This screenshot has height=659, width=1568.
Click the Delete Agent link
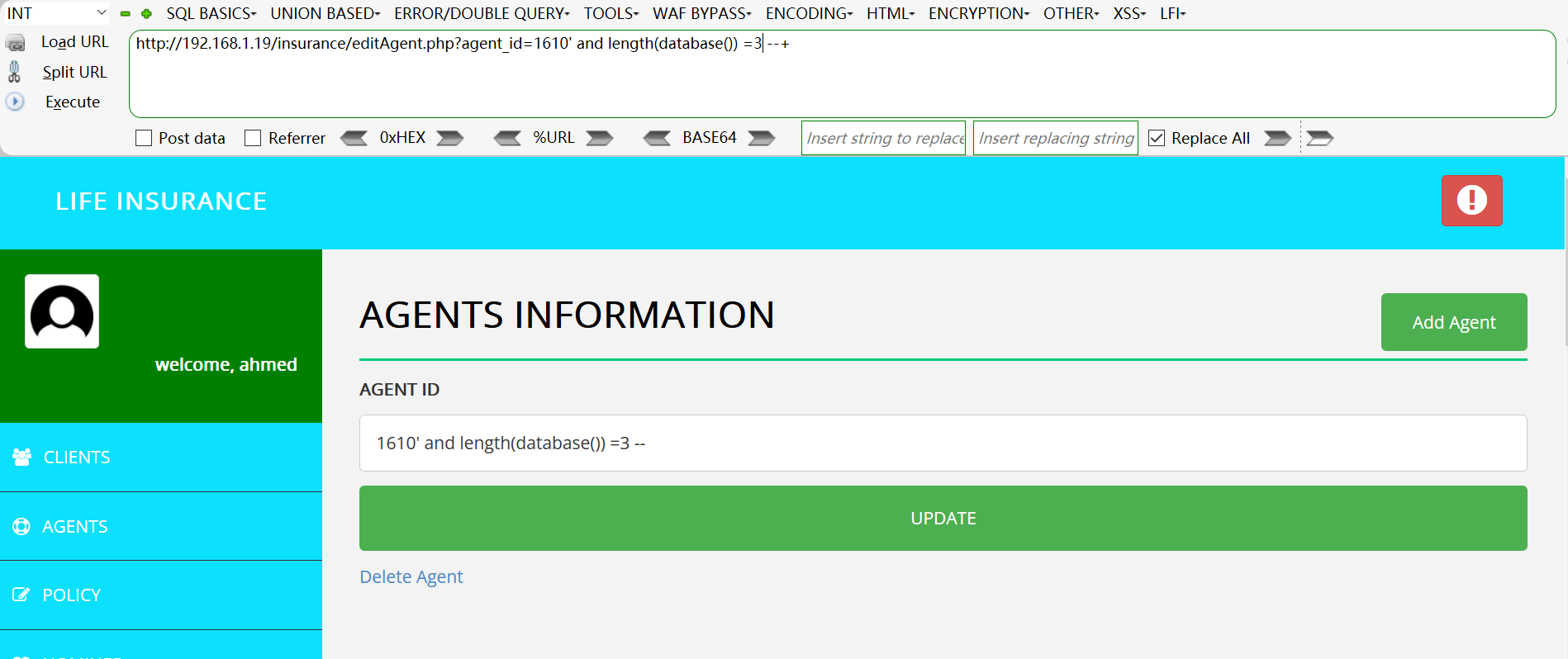411,576
